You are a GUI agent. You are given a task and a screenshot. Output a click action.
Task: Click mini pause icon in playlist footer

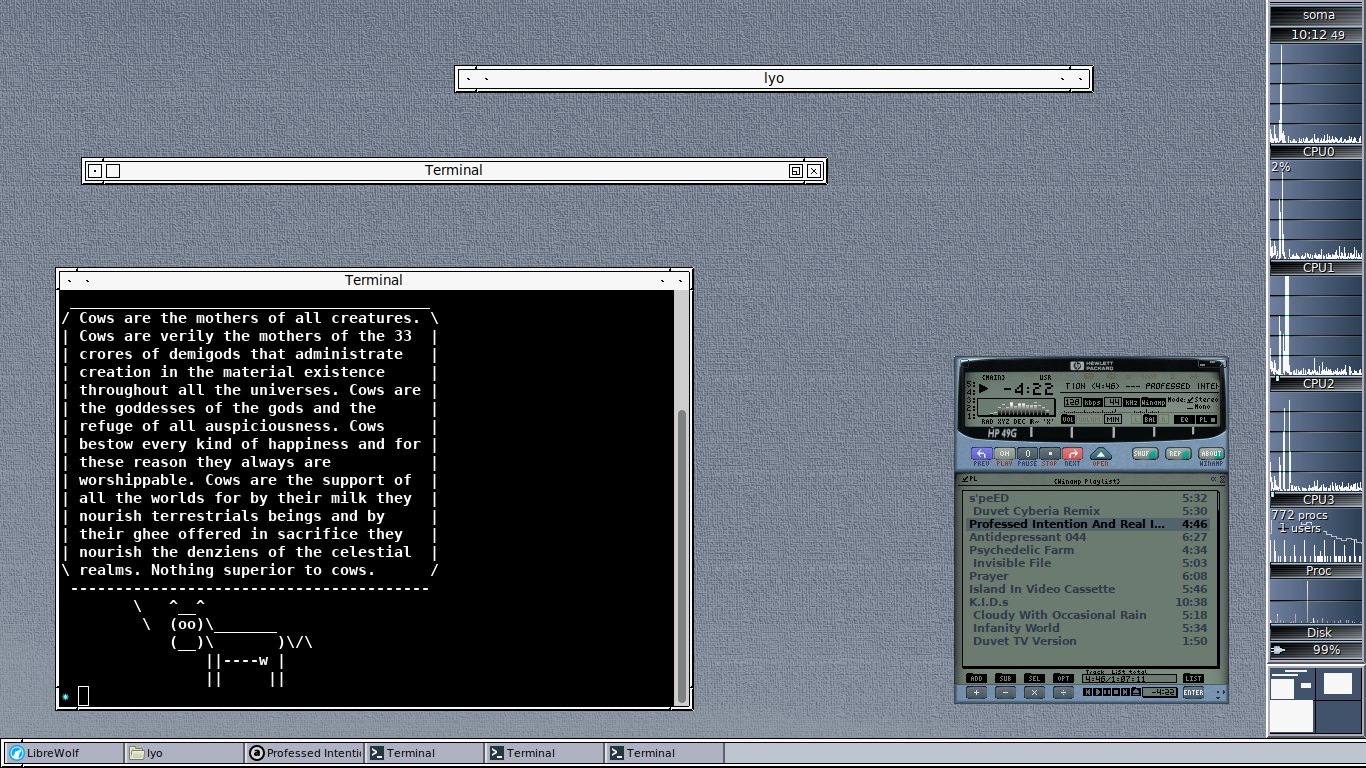1107,692
